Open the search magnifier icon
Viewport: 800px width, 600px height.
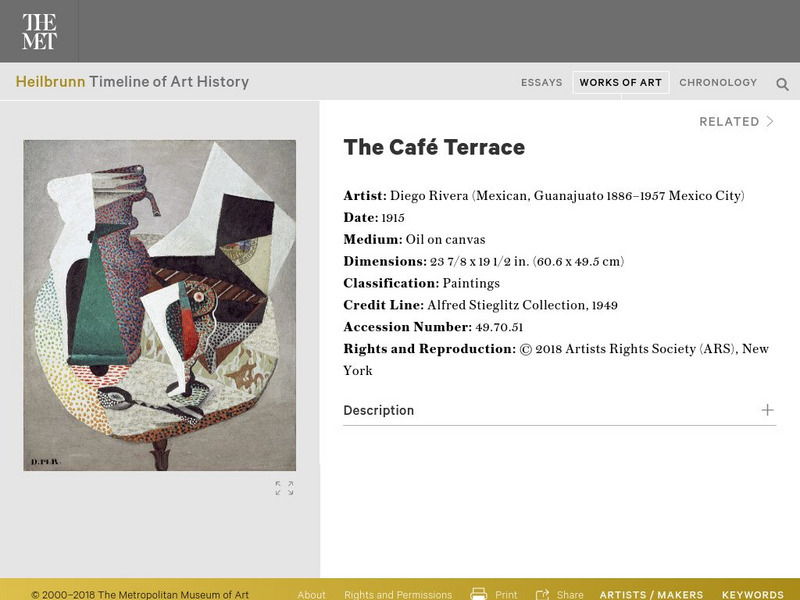(x=783, y=84)
